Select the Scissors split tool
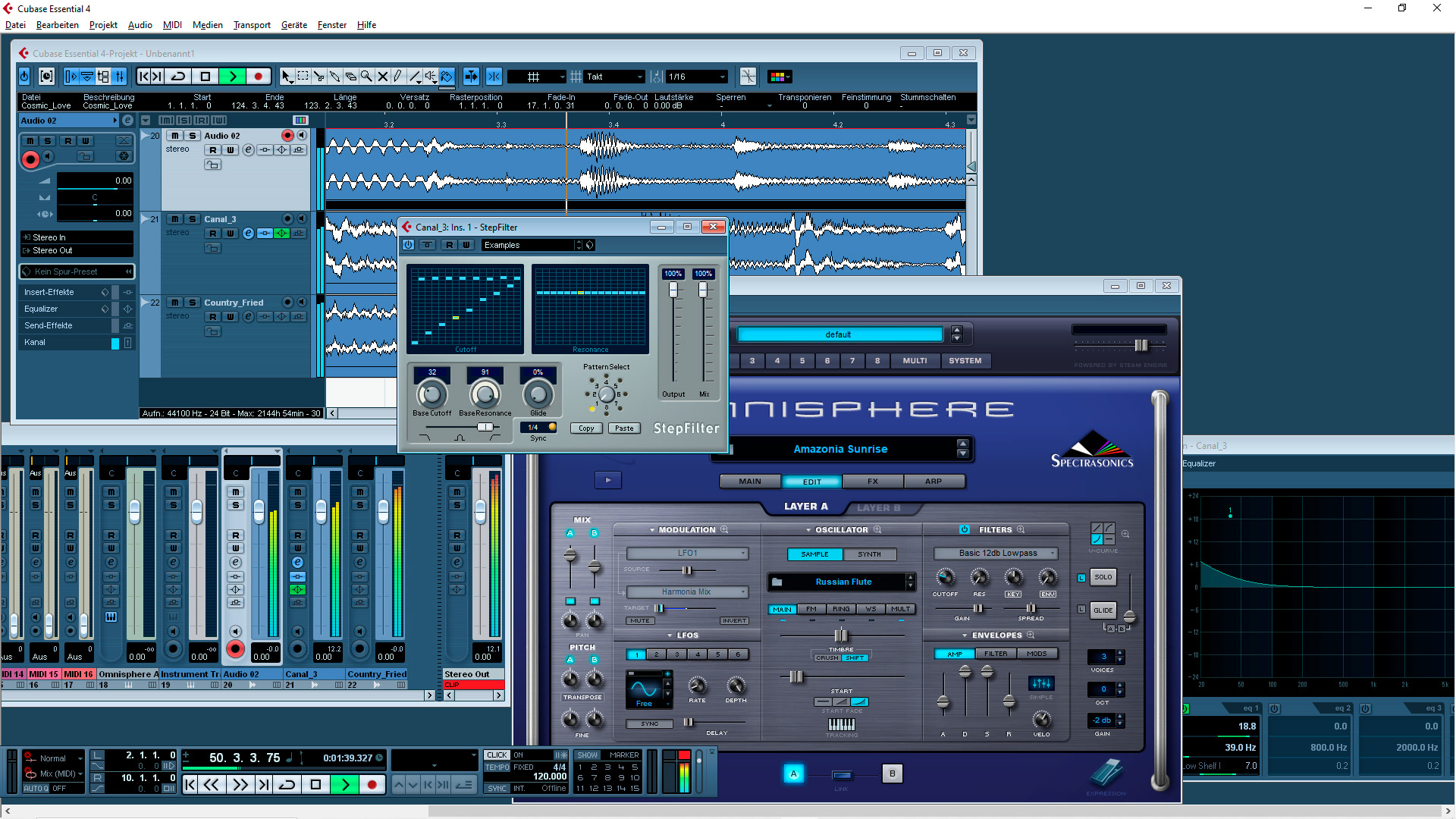The image size is (1456, 819). (x=318, y=77)
